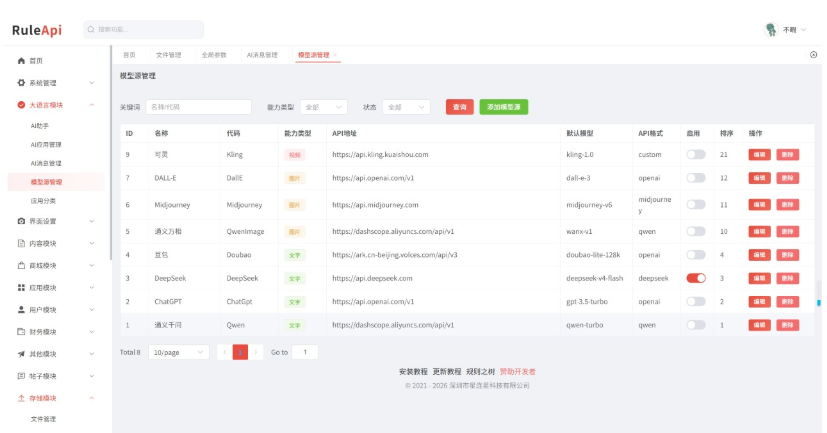Go to previous page arrow in pagination

coord(224,352)
